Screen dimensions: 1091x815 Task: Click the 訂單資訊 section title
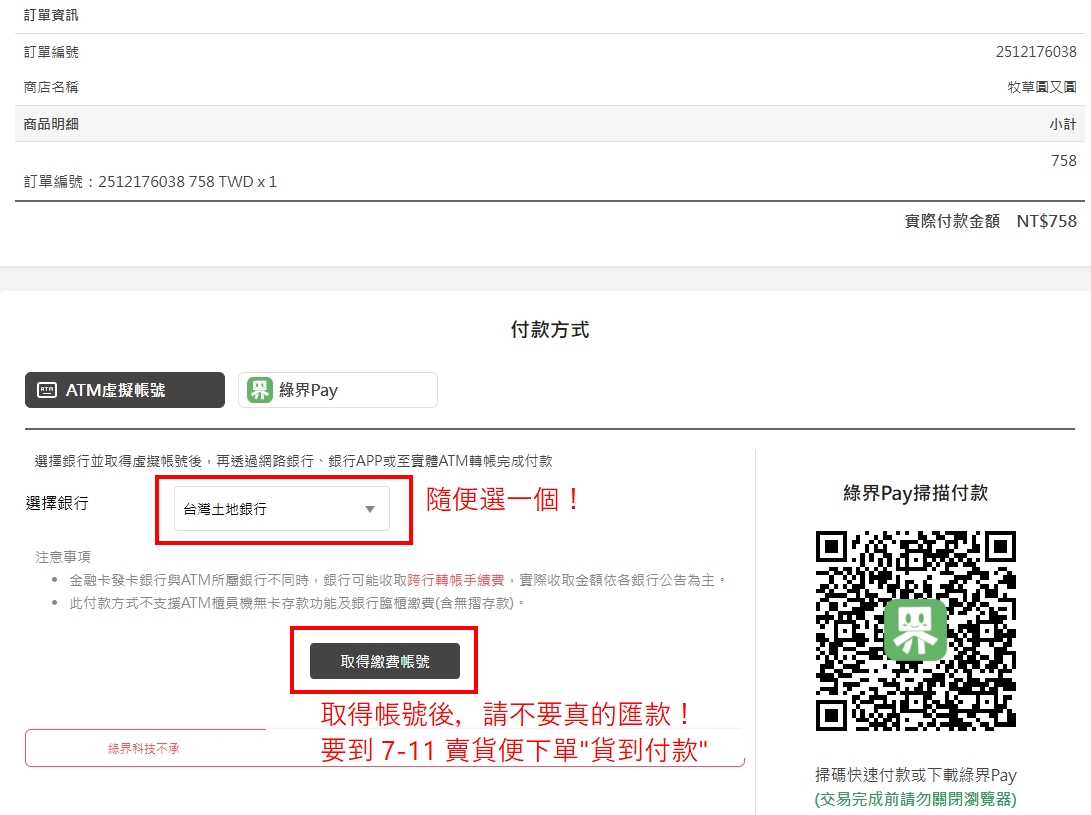[x=51, y=15]
